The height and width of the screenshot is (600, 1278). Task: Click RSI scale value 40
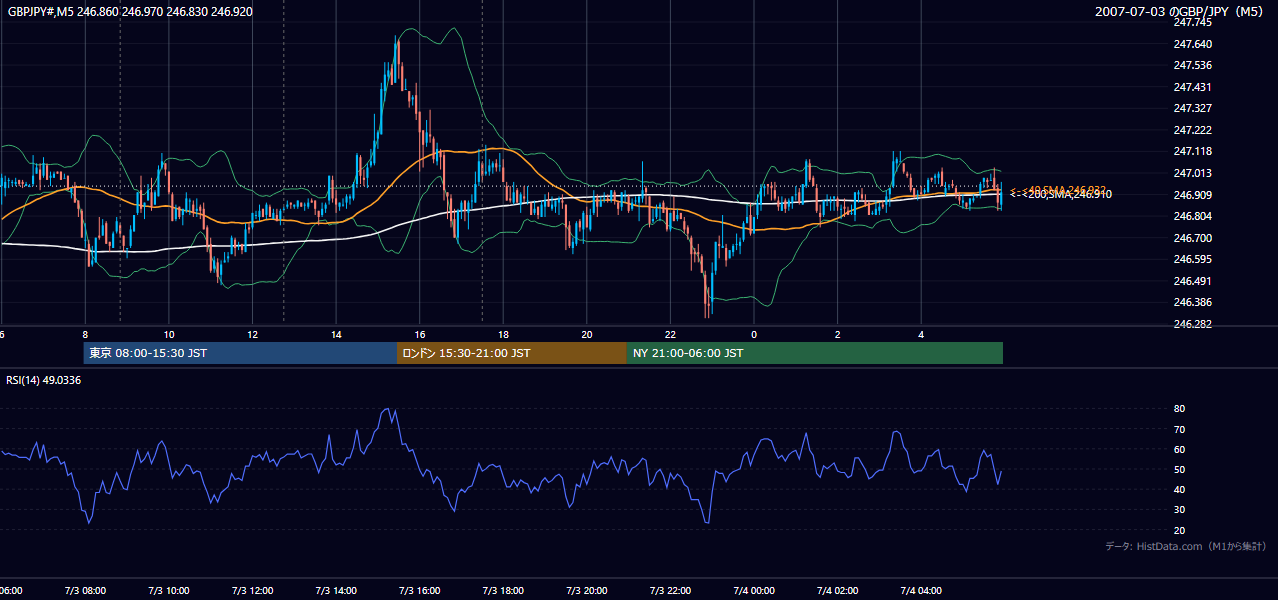1179,489
